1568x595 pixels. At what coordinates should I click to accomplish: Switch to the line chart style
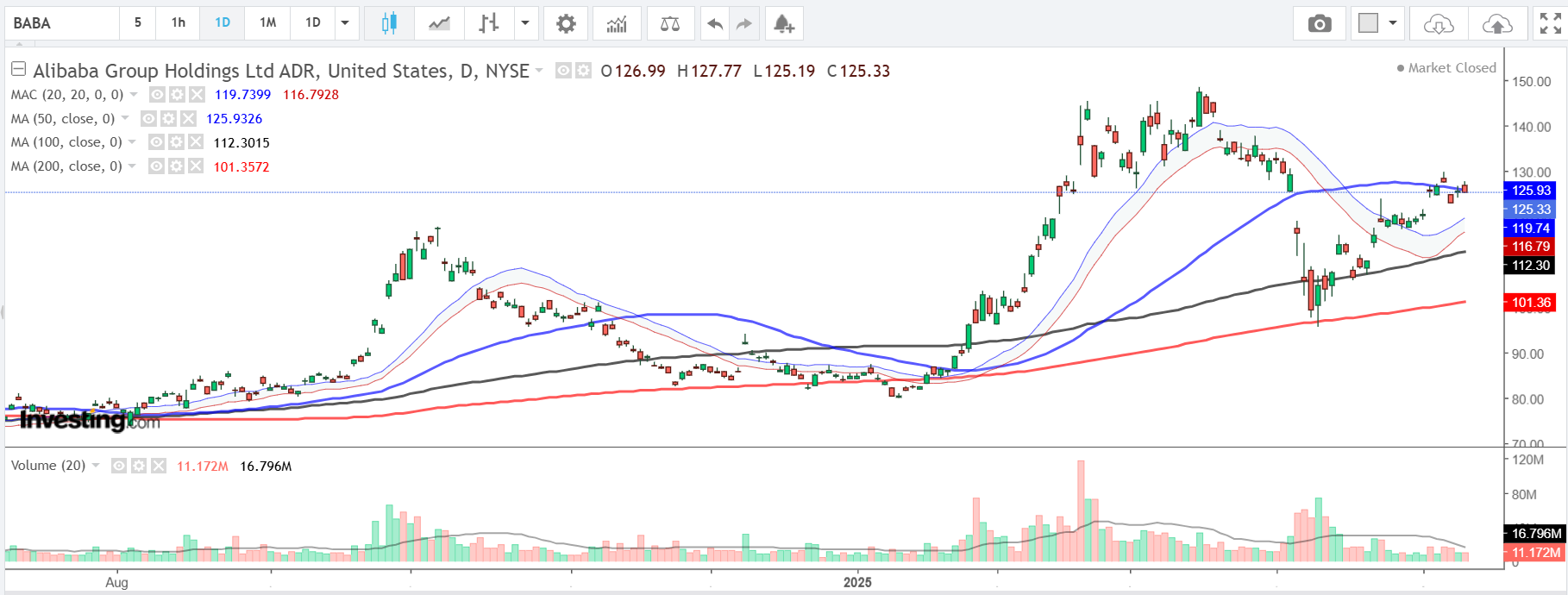coord(439,23)
